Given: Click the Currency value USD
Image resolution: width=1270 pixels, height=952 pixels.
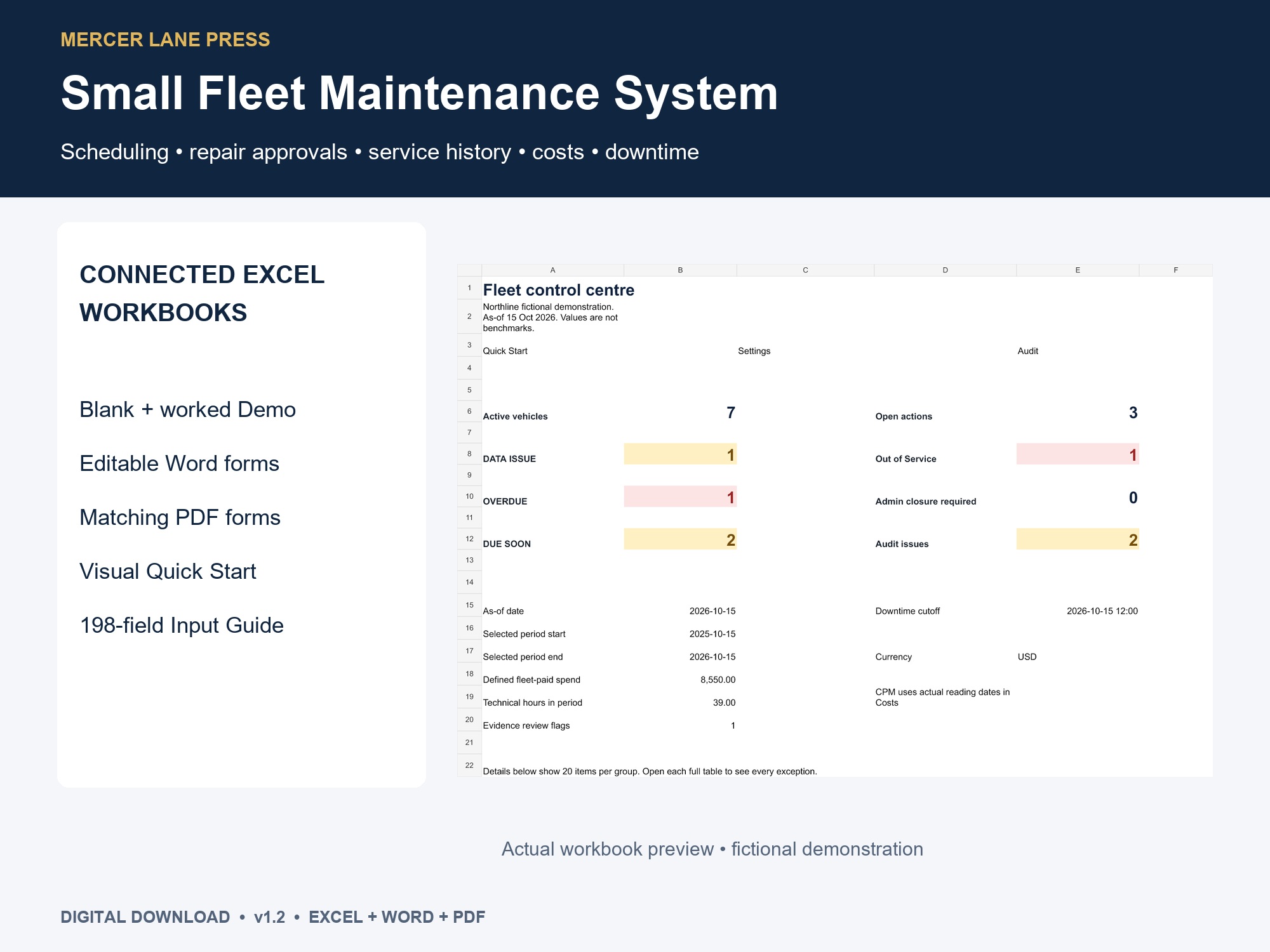Looking at the screenshot, I should 1027,657.
